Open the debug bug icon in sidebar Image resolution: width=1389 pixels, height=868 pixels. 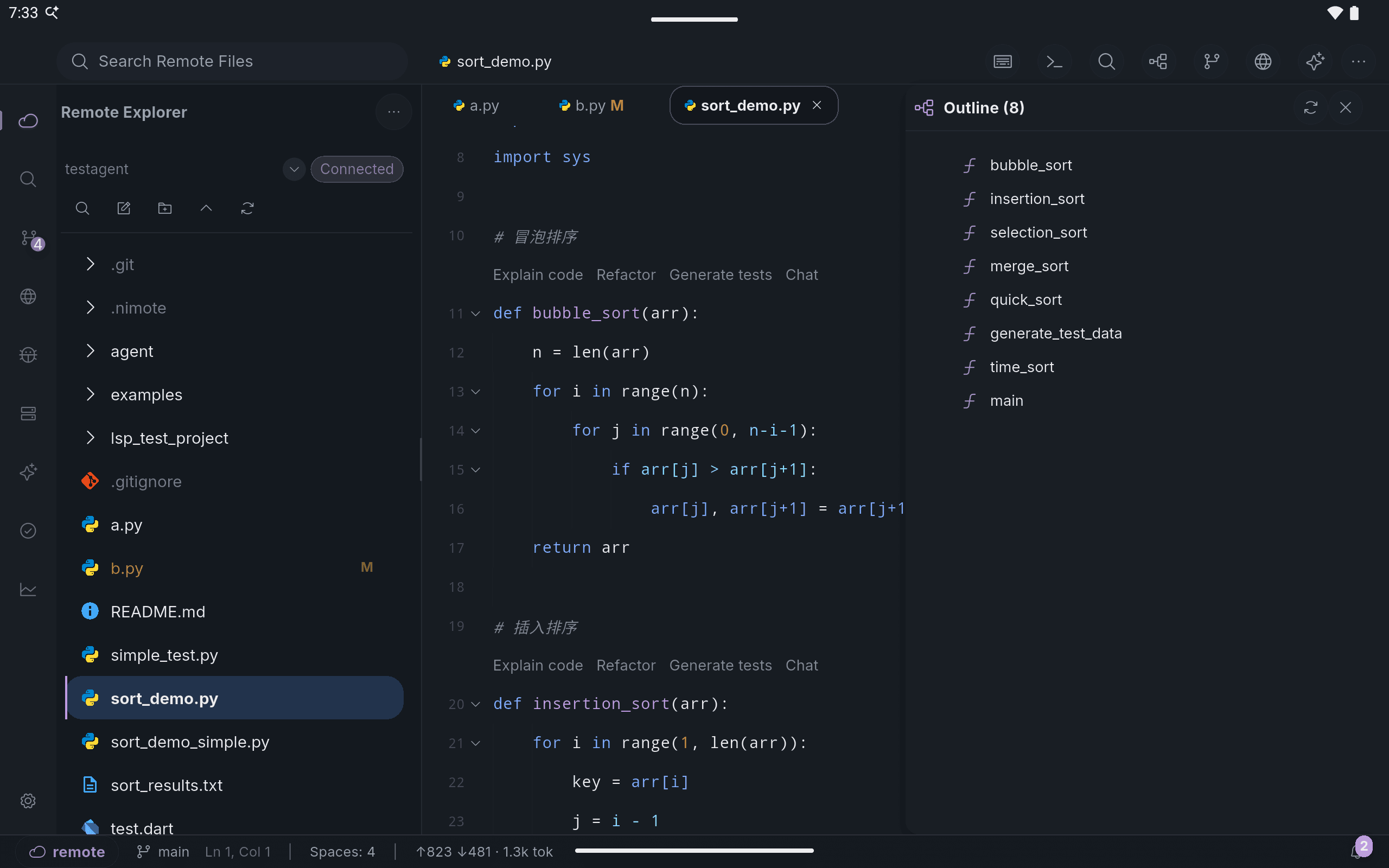pyautogui.click(x=28, y=355)
